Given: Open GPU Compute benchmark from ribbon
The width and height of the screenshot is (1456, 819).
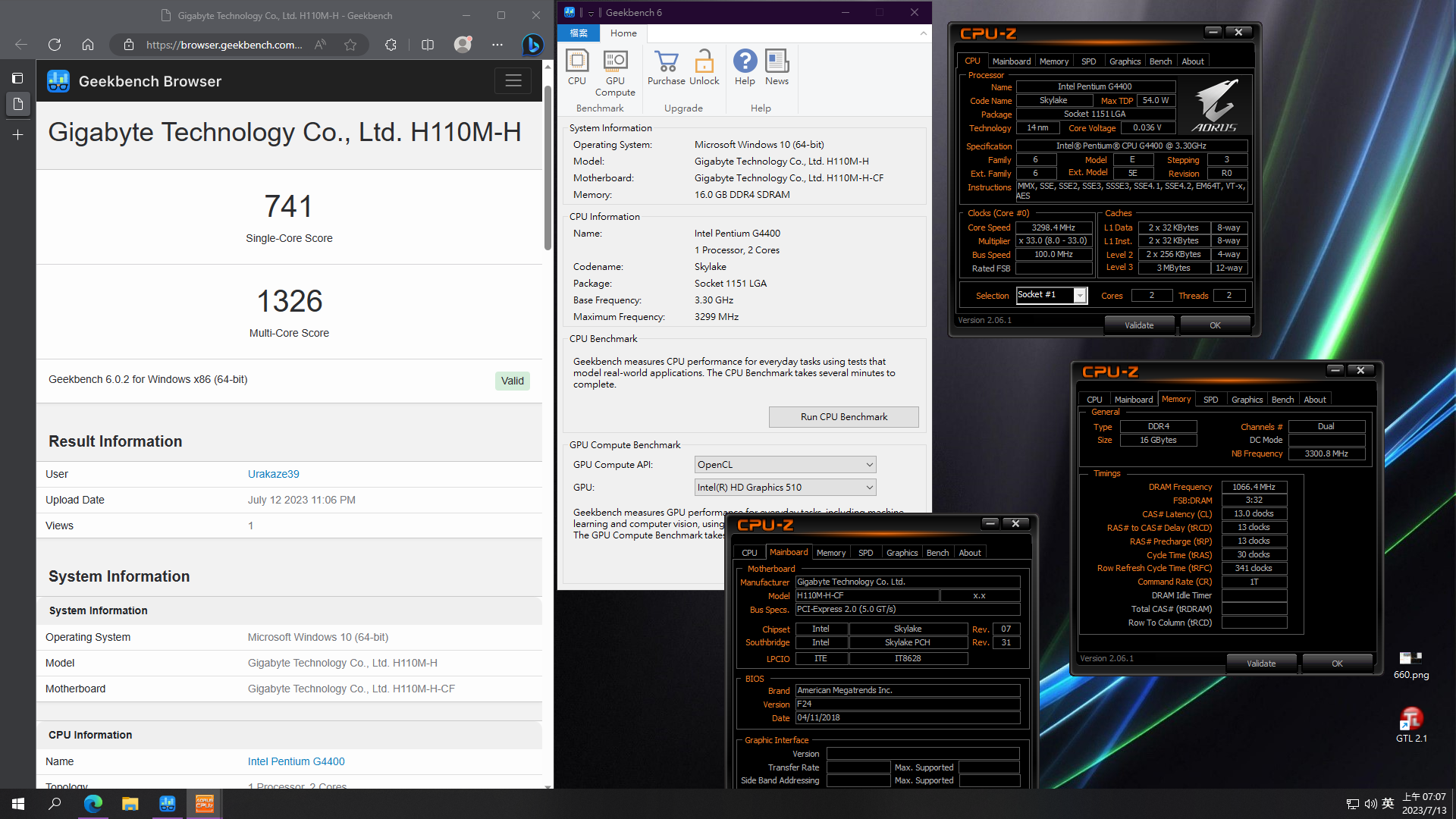Looking at the screenshot, I should (615, 73).
